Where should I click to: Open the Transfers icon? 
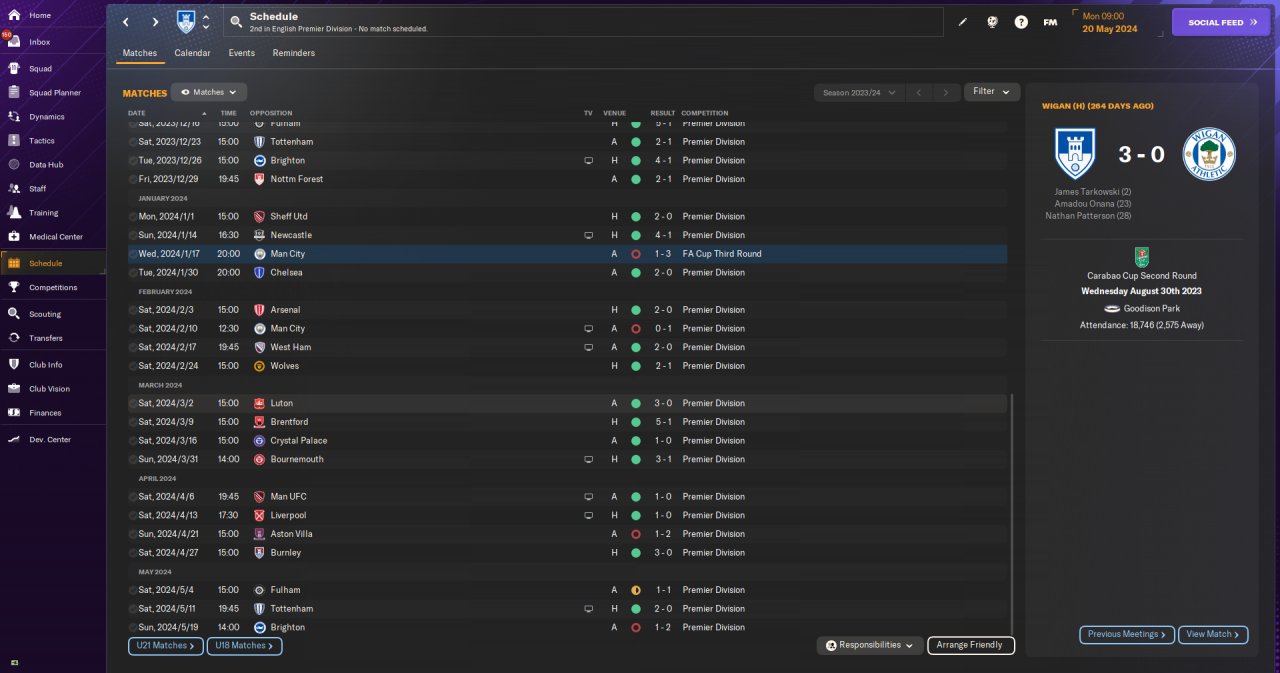(14, 338)
